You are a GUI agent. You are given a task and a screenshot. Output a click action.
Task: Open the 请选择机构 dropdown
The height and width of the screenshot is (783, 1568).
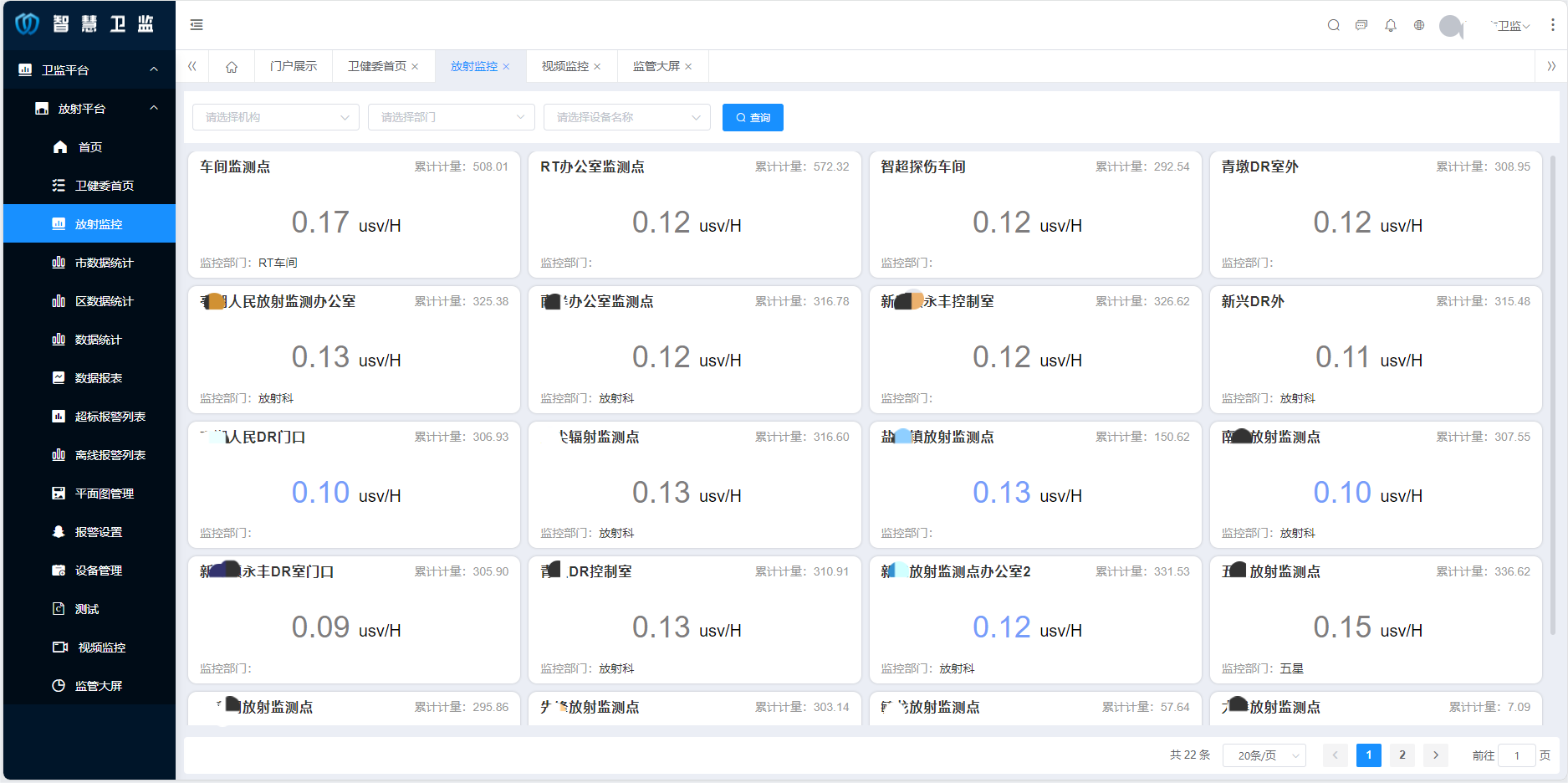pyautogui.click(x=276, y=117)
